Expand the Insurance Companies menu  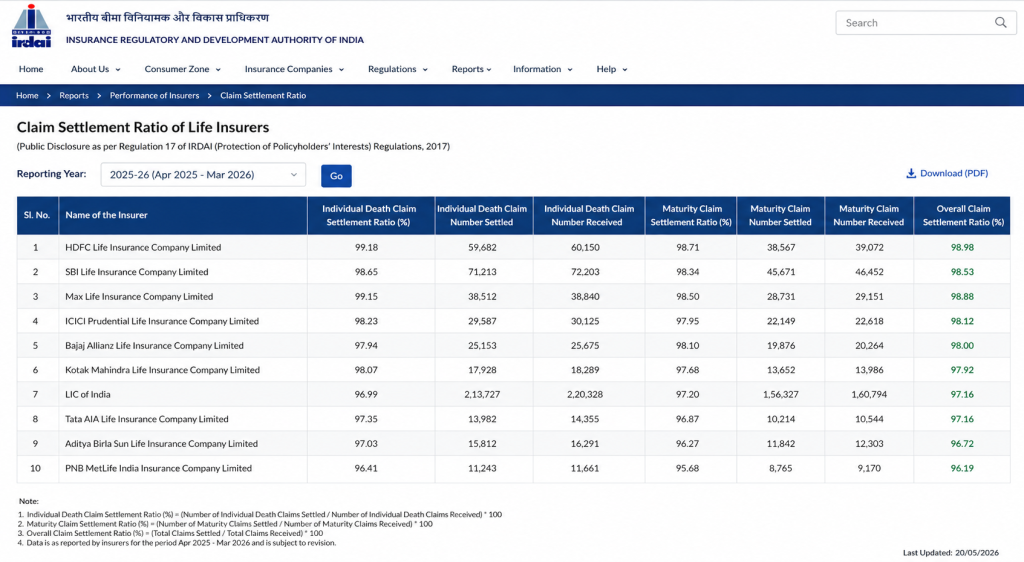(294, 69)
